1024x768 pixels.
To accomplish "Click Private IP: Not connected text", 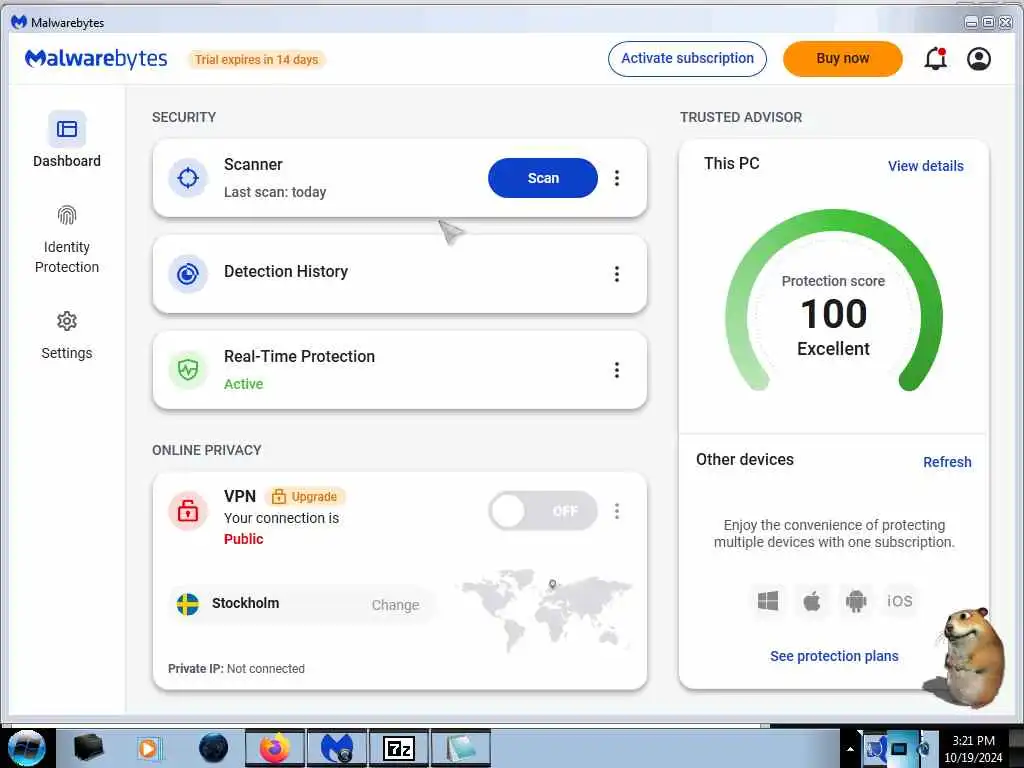I will click(x=236, y=668).
